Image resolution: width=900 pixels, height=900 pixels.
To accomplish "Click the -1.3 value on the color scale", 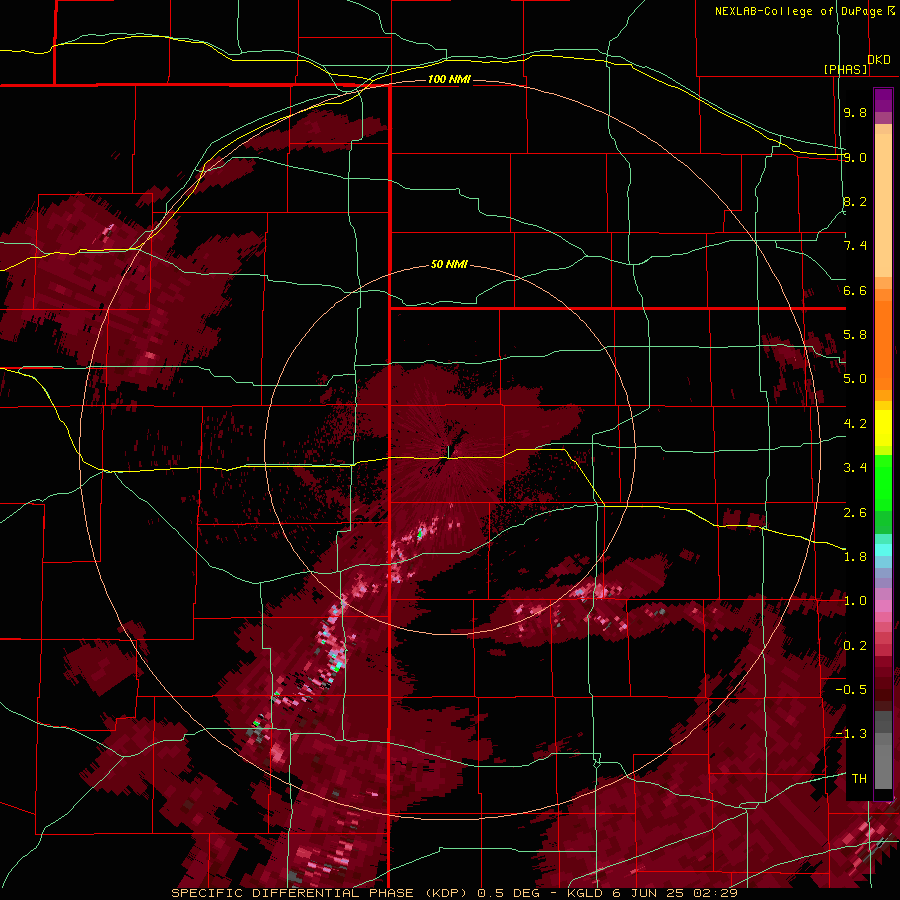I will [851, 734].
